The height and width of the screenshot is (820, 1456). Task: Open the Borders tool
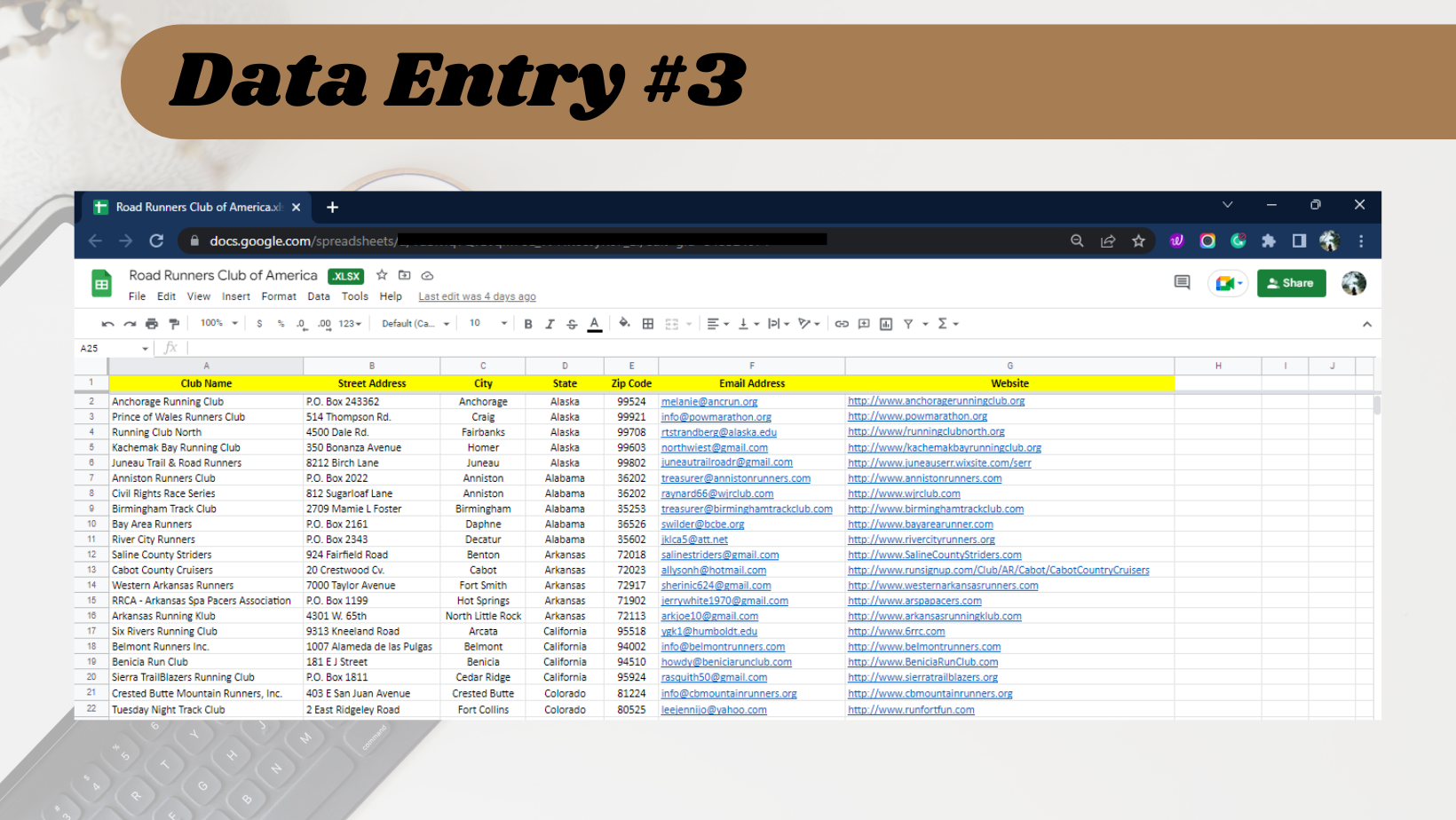tap(648, 324)
